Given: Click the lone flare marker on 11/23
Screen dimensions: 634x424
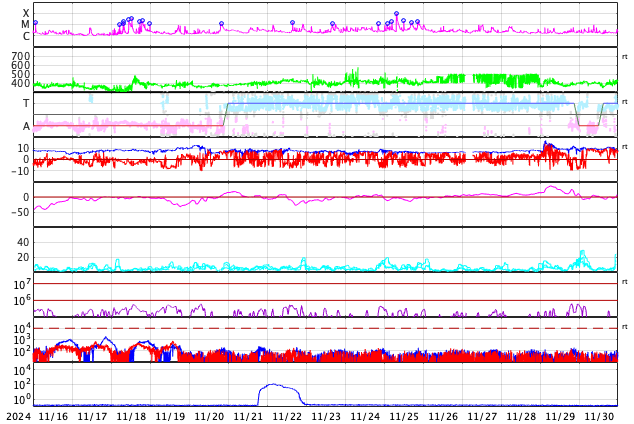Looking at the screenshot, I should pyautogui.click(x=332, y=24).
